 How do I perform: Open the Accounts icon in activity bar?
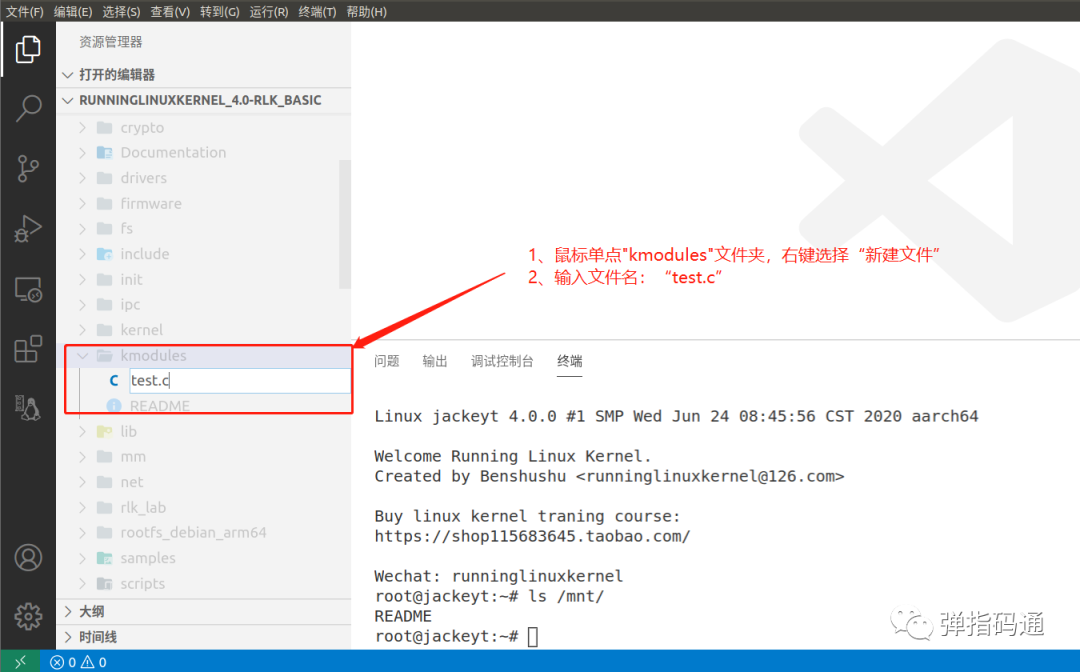click(28, 558)
